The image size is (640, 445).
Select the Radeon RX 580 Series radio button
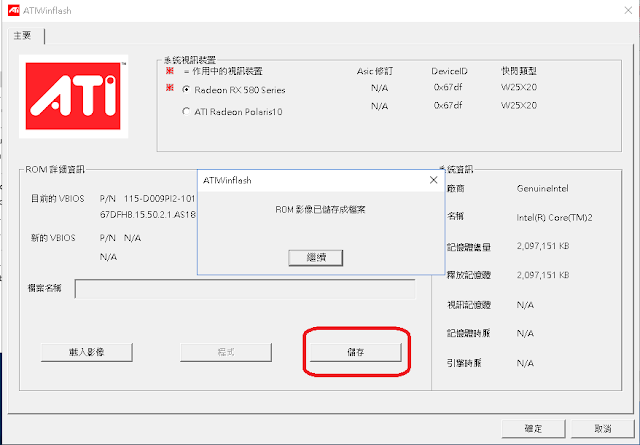point(186,89)
